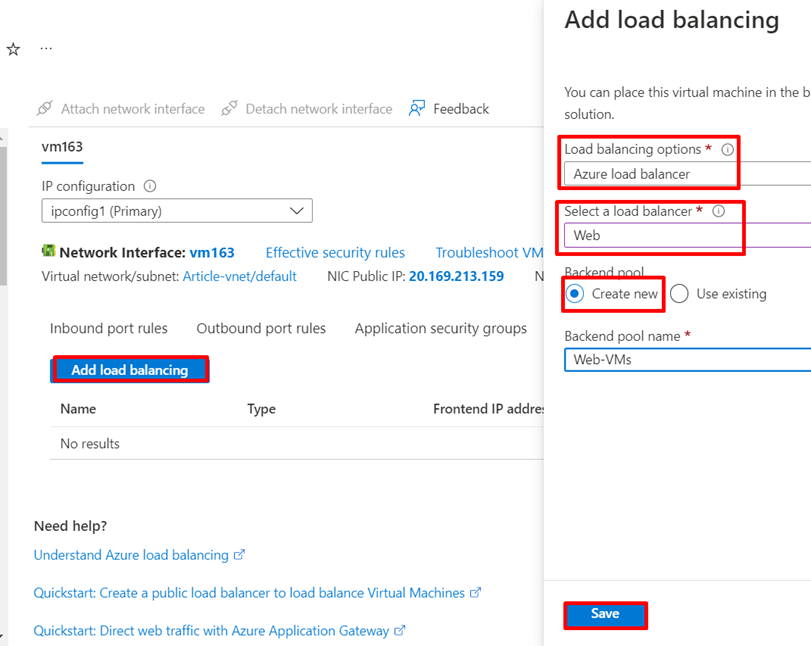Click external link icon on Application Gateway quickstart
This screenshot has width=811, height=646.
(x=401, y=630)
